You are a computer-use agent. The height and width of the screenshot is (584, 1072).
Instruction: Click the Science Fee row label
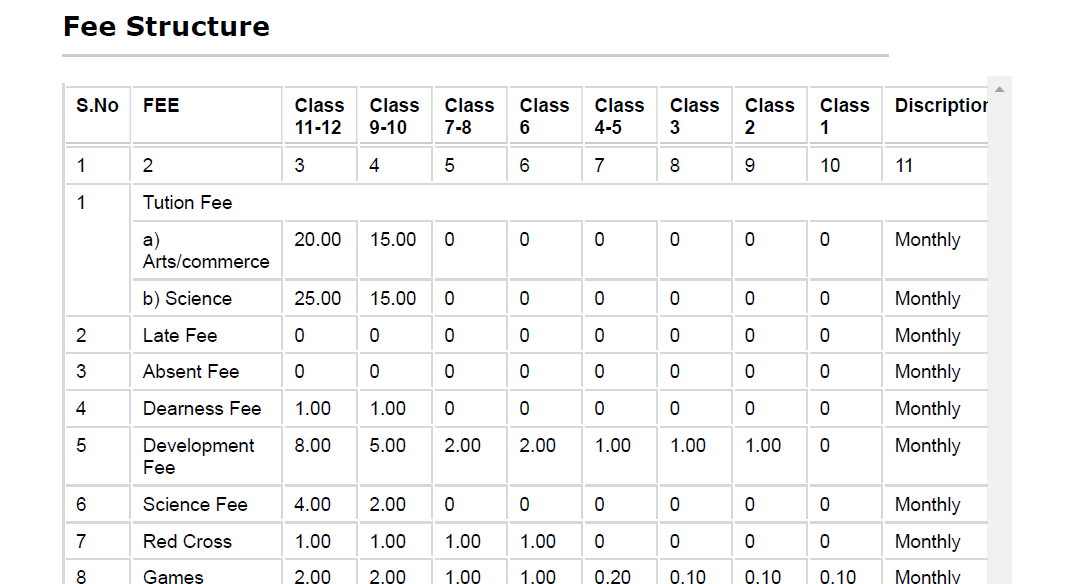tap(195, 505)
